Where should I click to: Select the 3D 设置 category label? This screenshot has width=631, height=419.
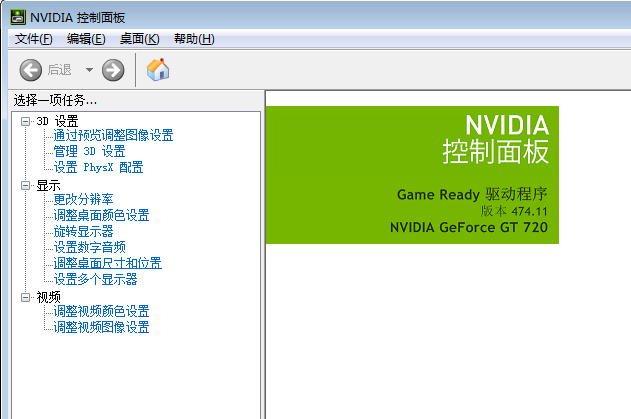(57, 121)
